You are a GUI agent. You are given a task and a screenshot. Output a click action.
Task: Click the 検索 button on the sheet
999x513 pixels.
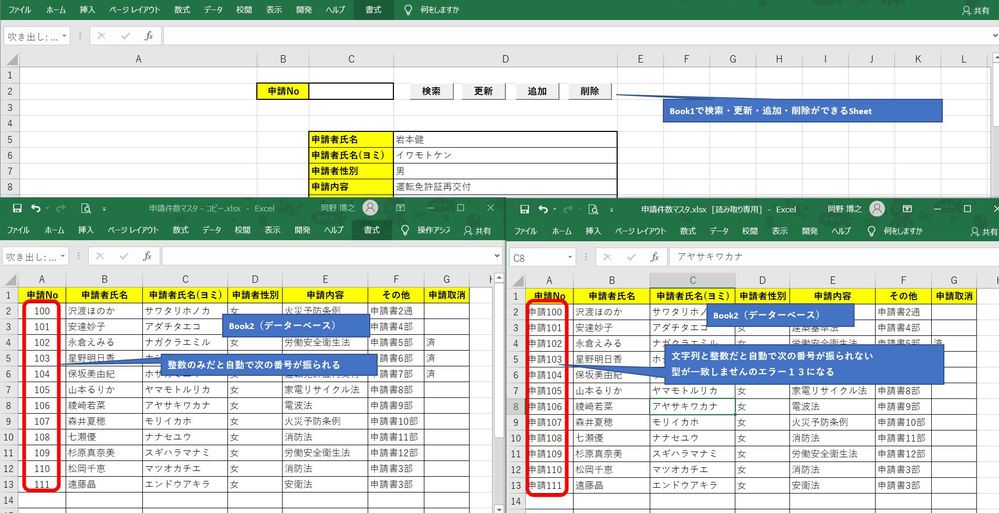tap(431, 91)
